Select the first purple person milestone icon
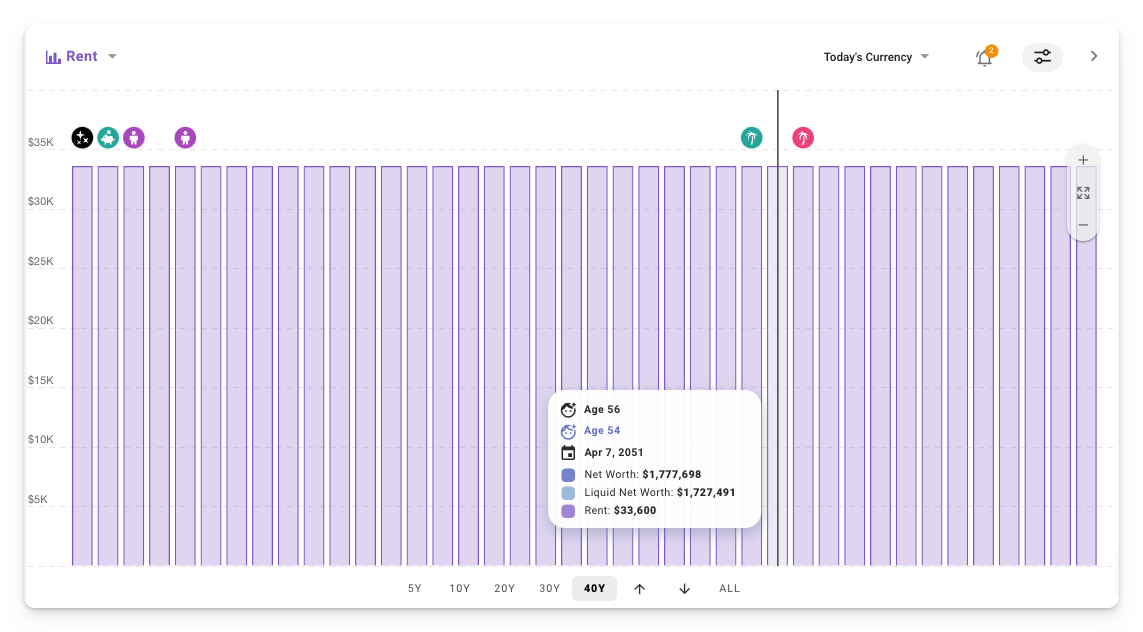The width and height of the screenshot is (1143, 632). 134,138
